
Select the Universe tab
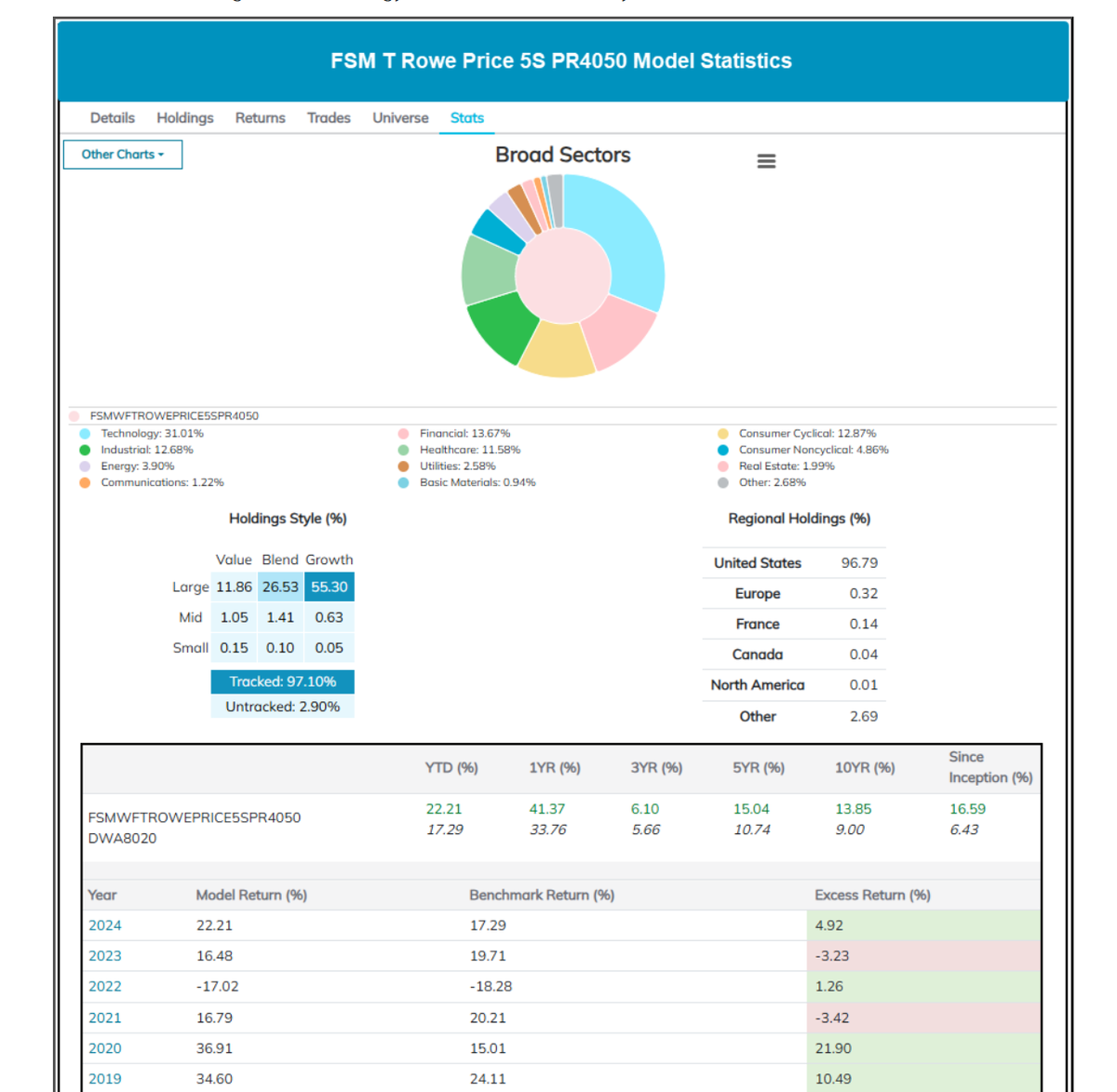tap(400, 118)
